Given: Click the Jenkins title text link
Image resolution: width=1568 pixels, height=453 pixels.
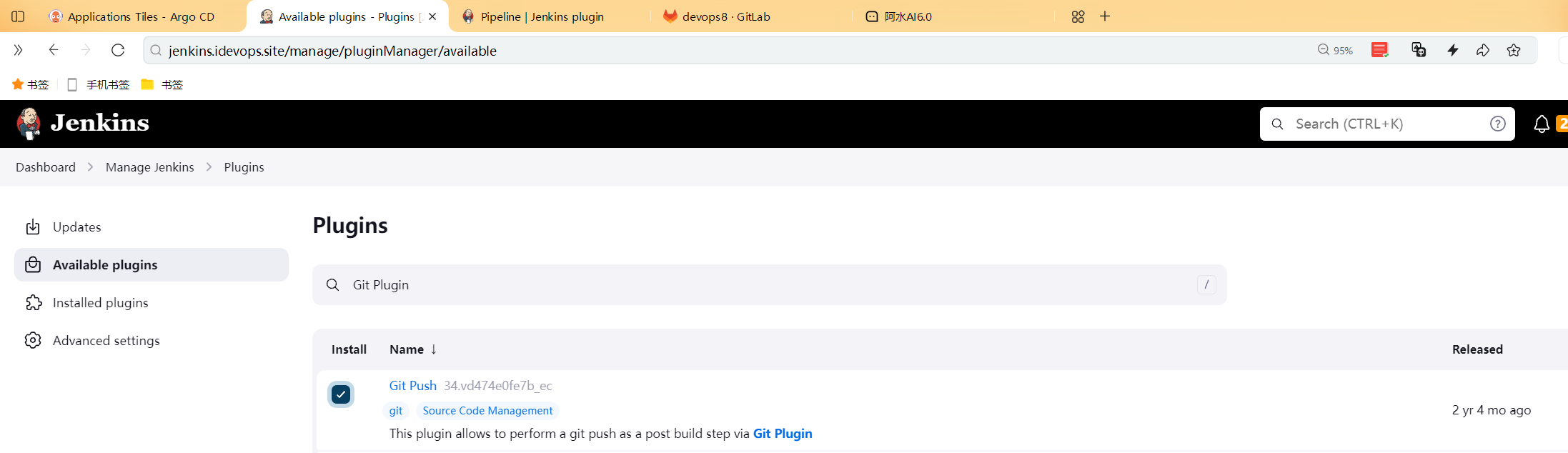Looking at the screenshot, I should (x=99, y=123).
